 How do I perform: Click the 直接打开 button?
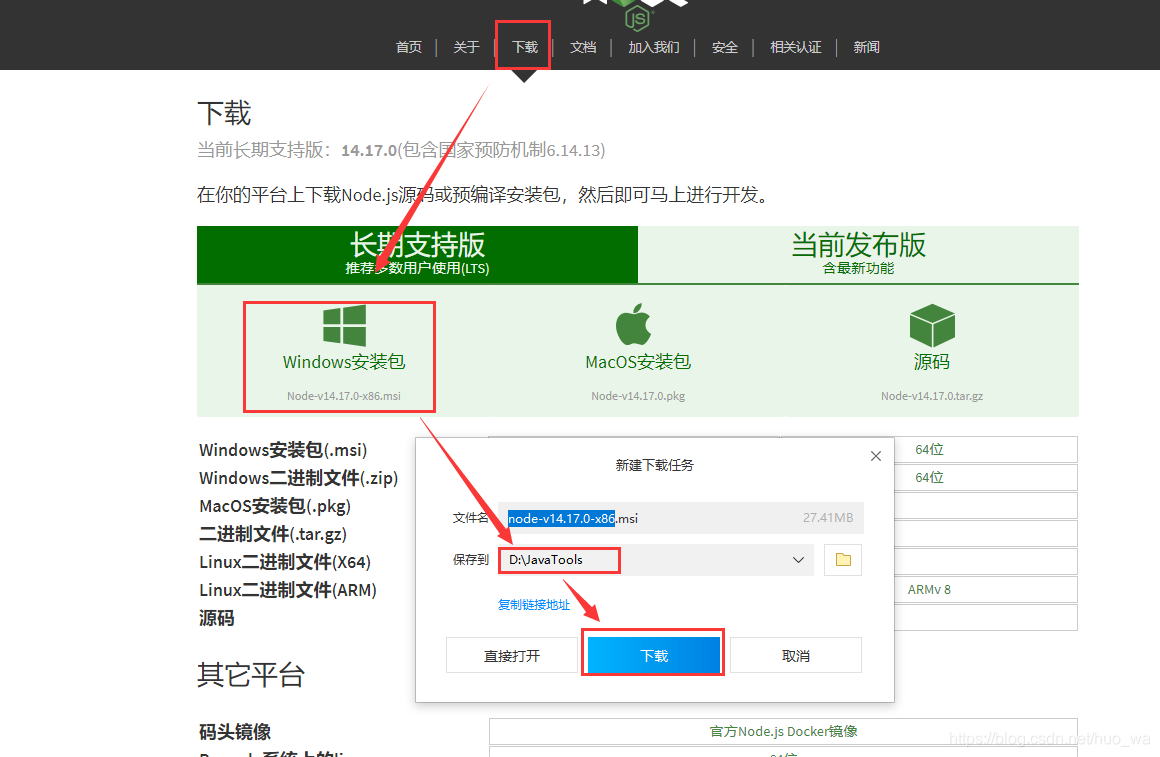click(x=512, y=656)
